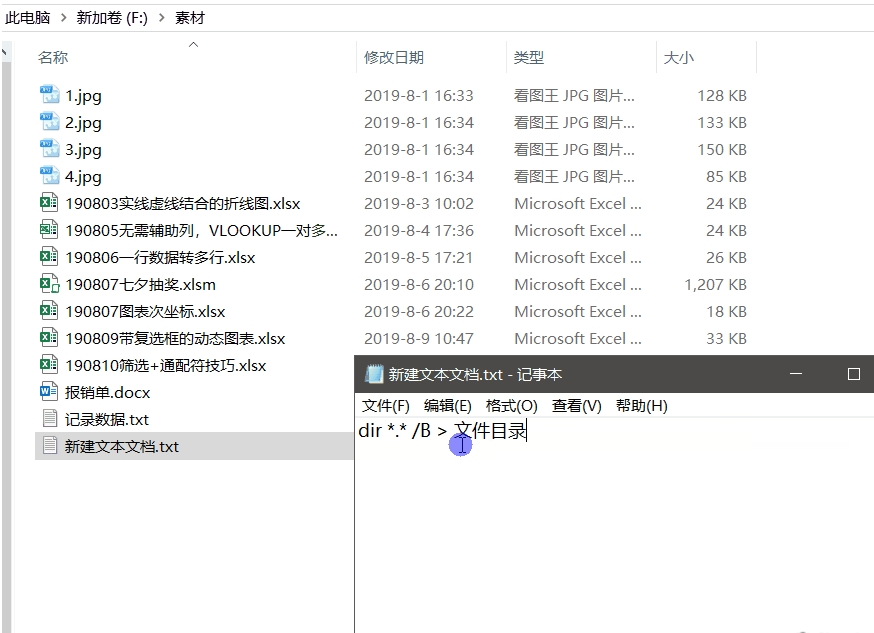Click the 18 KB size value
The height and width of the screenshot is (633, 874).
point(726,311)
